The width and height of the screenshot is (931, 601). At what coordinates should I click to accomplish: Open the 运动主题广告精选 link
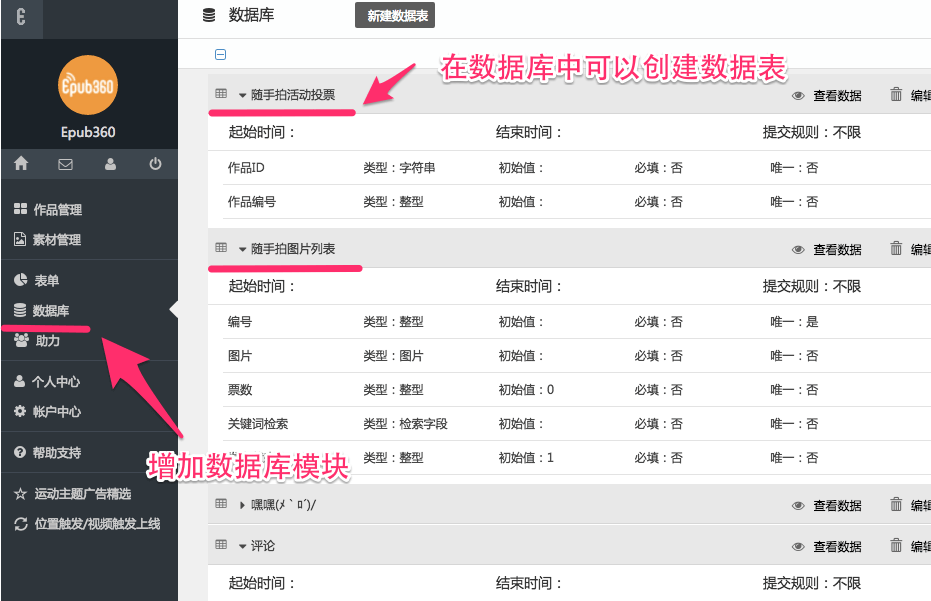(x=82, y=494)
